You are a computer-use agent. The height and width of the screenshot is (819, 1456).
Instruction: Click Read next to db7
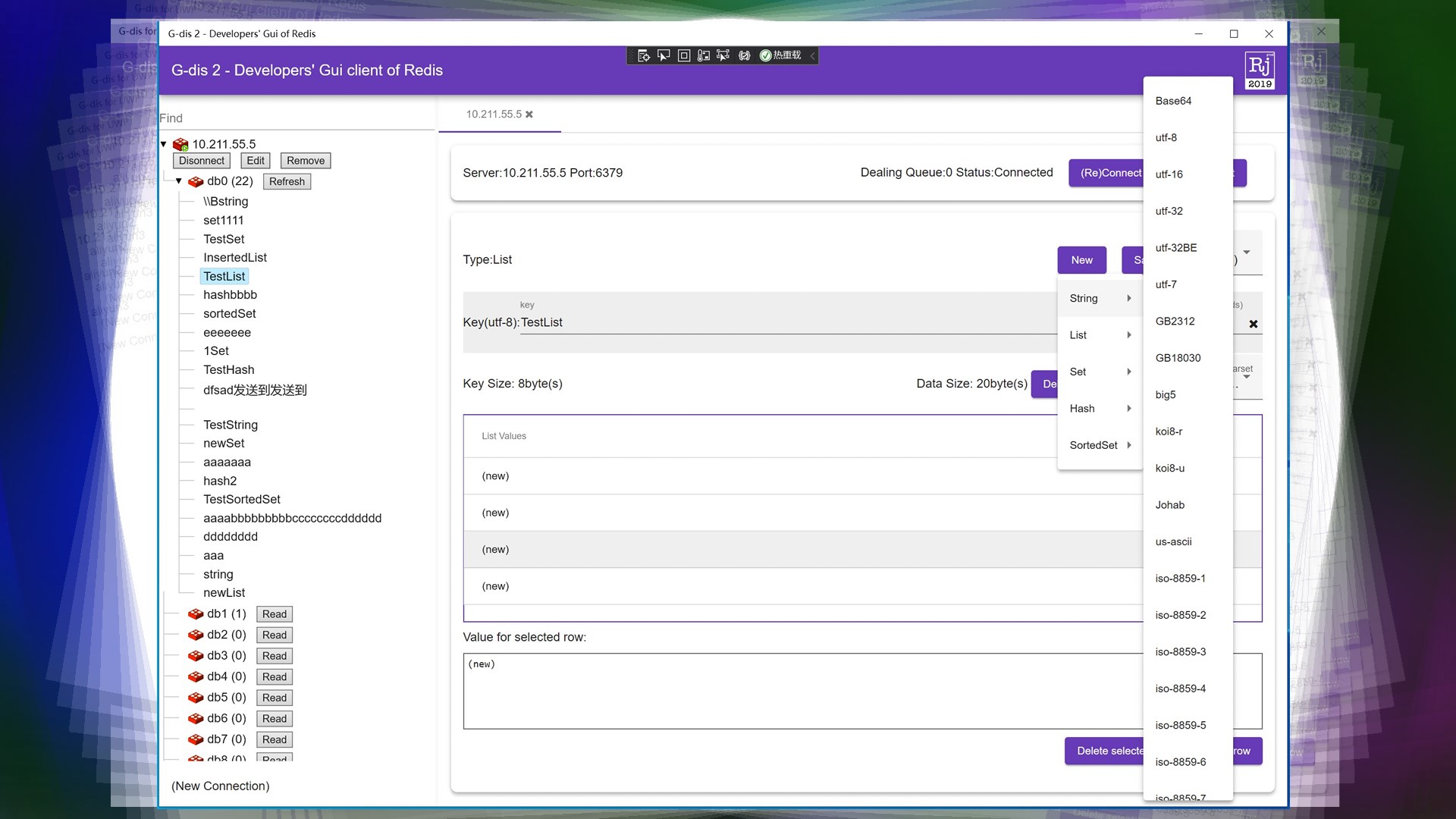pyautogui.click(x=275, y=739)
